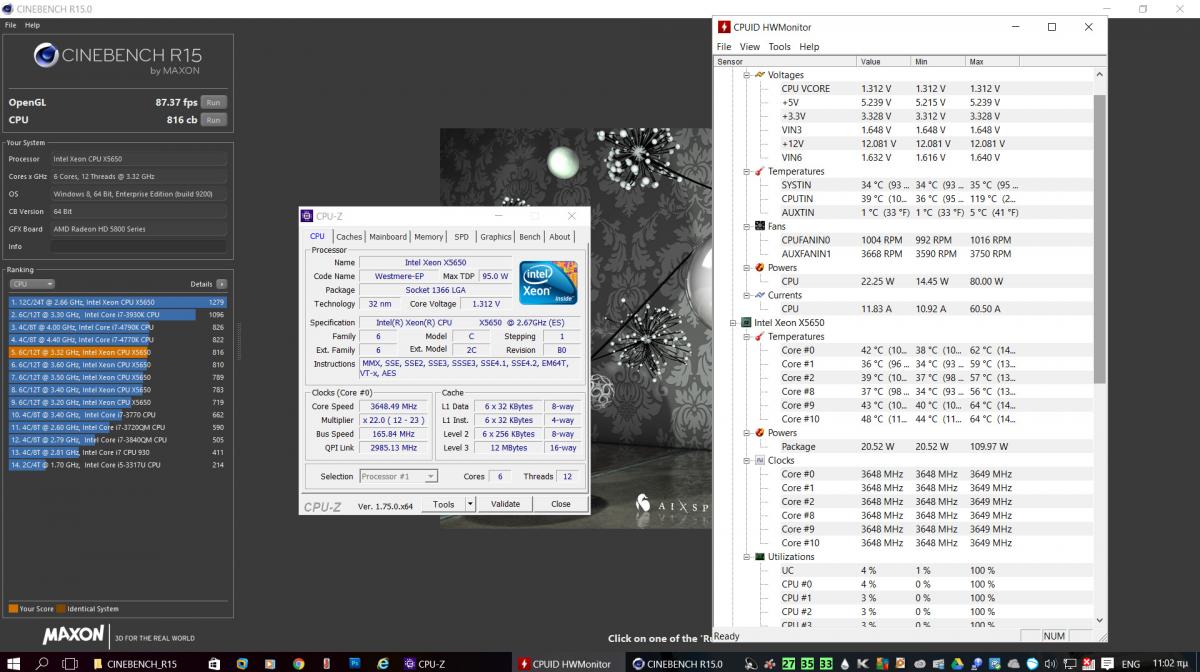
Task: Switch to Mainboard tab in CPU-Z
Action: point(388,237)
